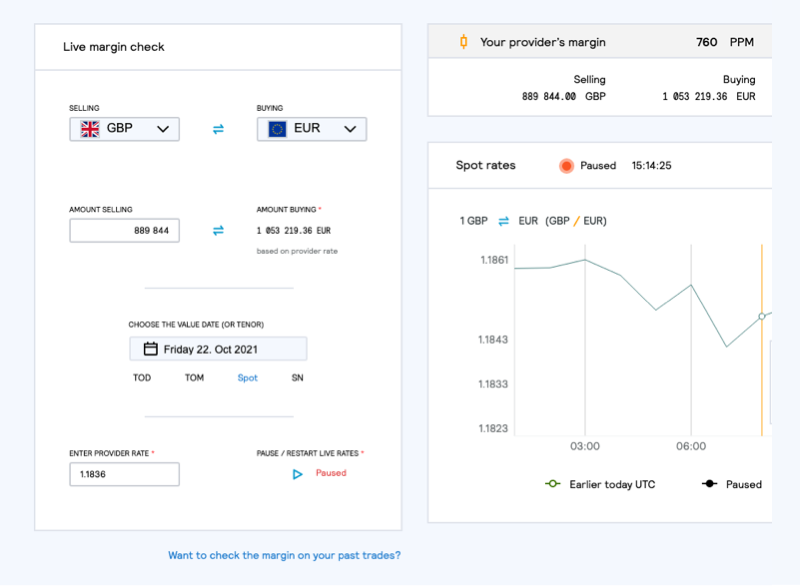Select the TOD tenor option
Image resolution: width=800 pixels, height=586 pixels.
coord(141,378)
